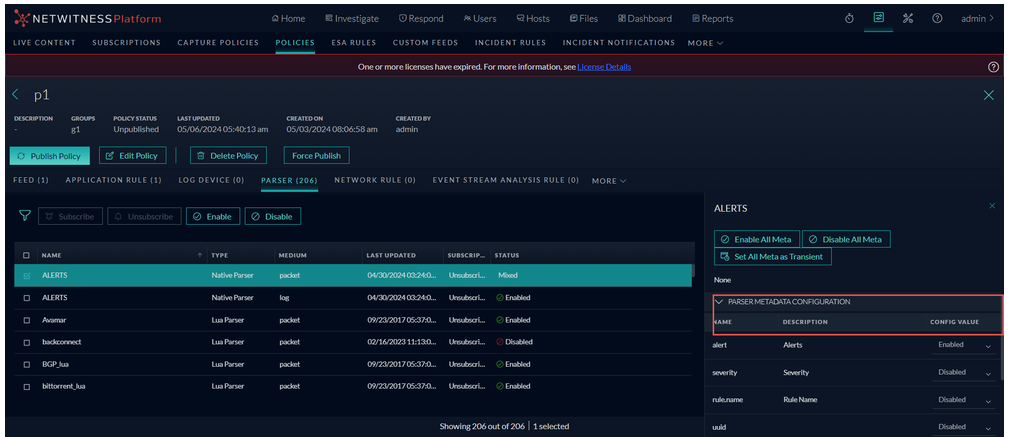The height and width of the screenshot is (437, 1010).
Task: Switch to the Capture Policies tab
Action: point(218,43)
